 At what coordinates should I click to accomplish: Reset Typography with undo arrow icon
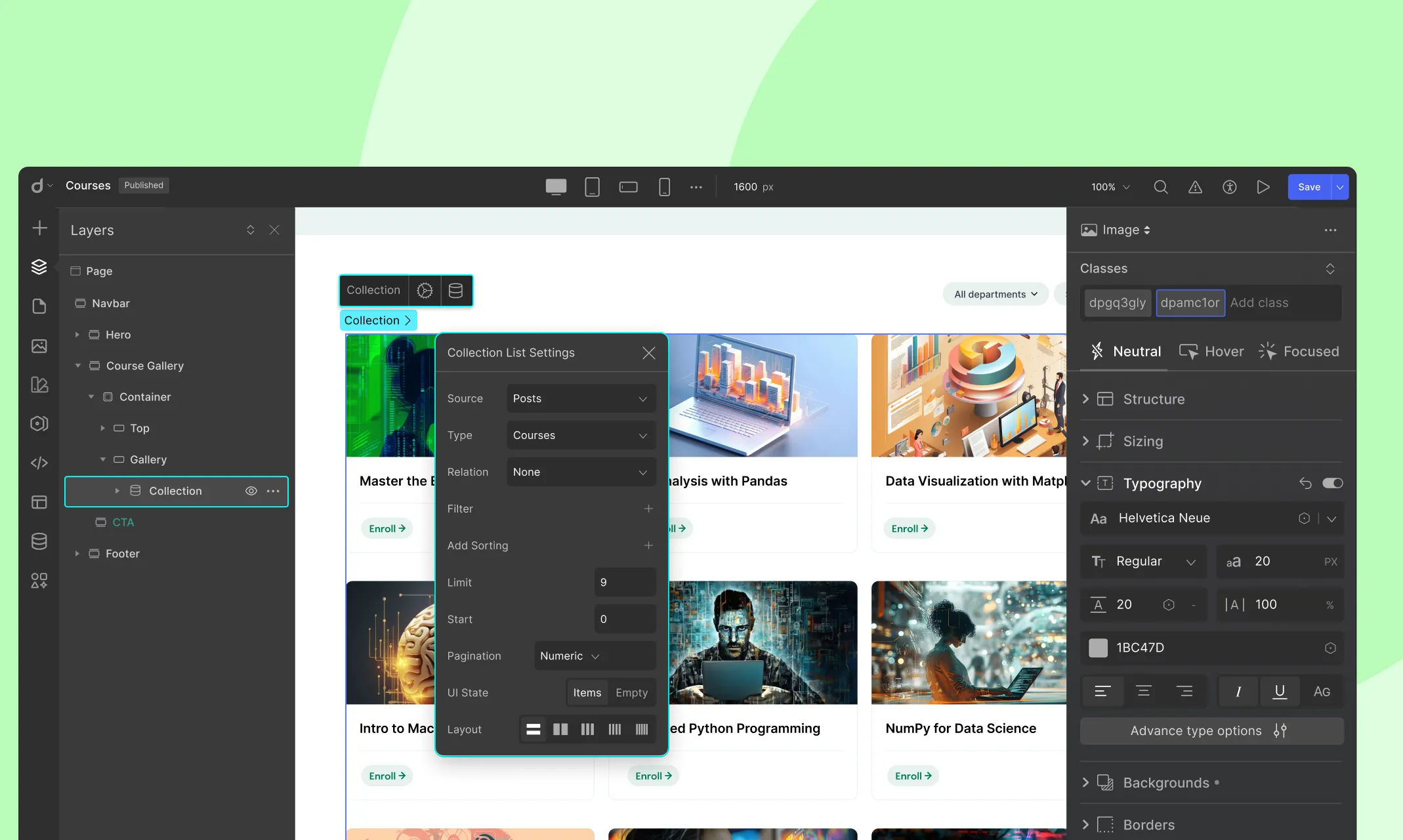pos(1305,483)
